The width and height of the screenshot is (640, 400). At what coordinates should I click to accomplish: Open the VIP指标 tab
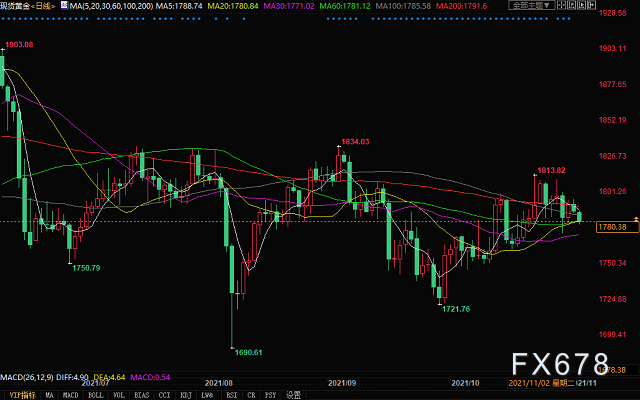pos(22,395)
